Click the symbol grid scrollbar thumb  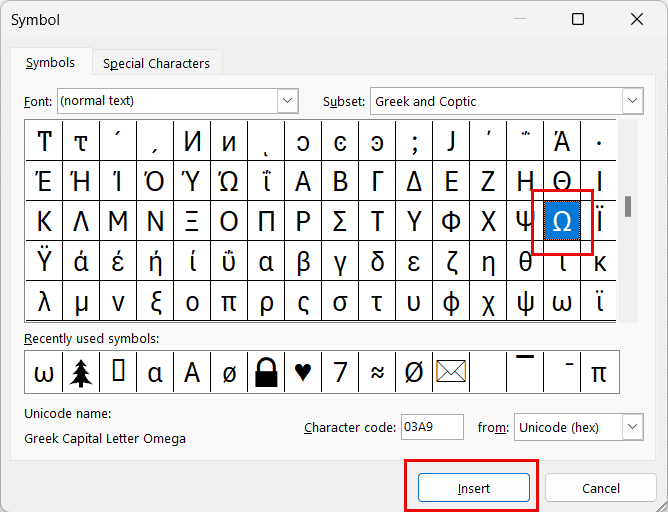(x=628, y=207)
